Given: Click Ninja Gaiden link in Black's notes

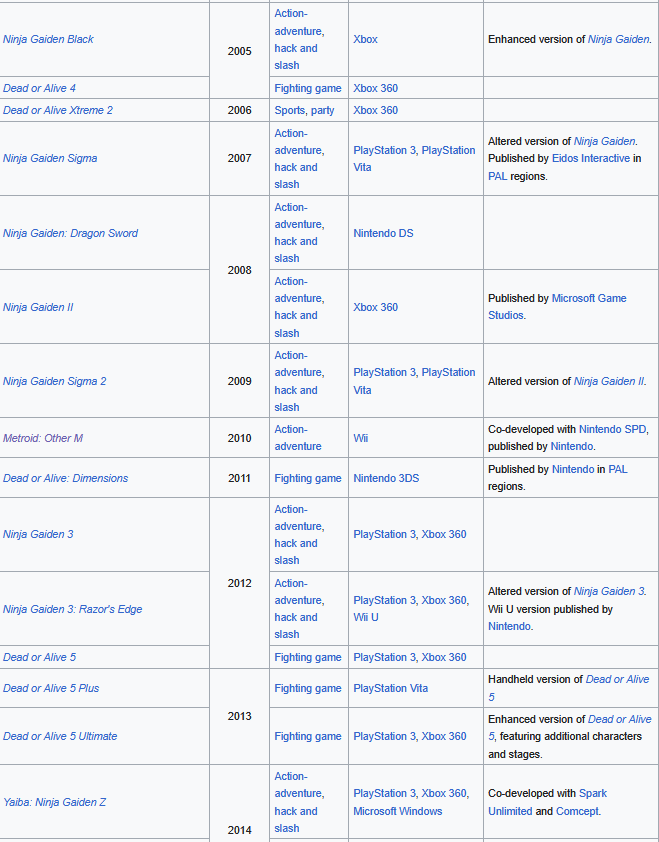Looking at the screenshot, I should 619,39.
